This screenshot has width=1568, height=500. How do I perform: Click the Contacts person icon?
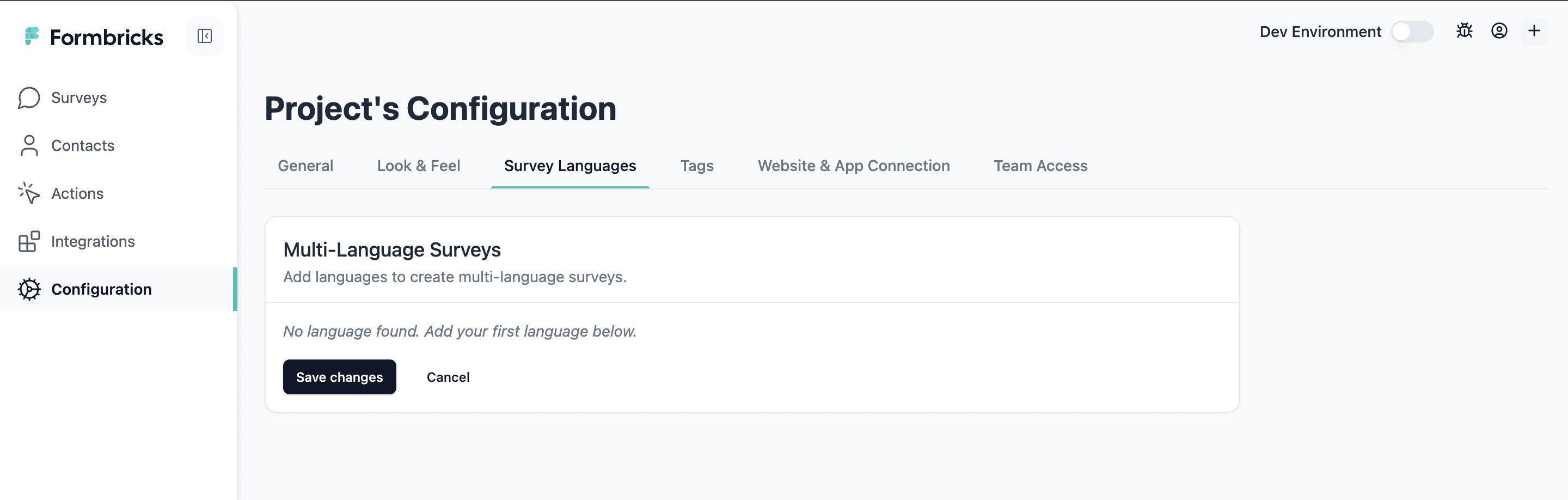(x=29, y=145)
